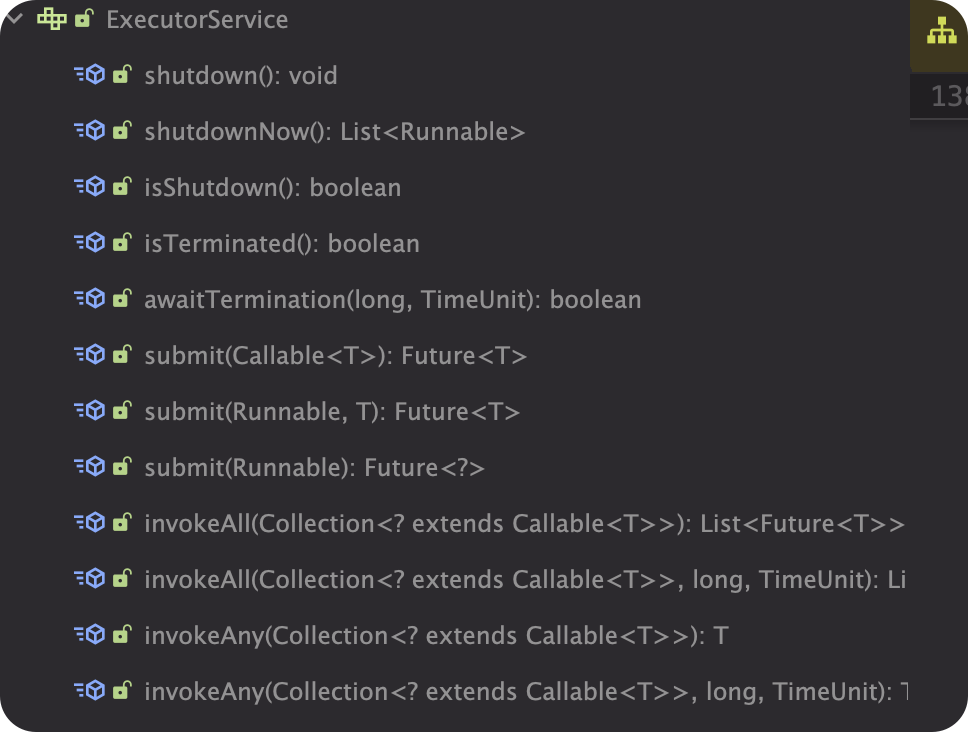
Task: Click the method icon beside shutdownNow()
Action: (91, 131)
